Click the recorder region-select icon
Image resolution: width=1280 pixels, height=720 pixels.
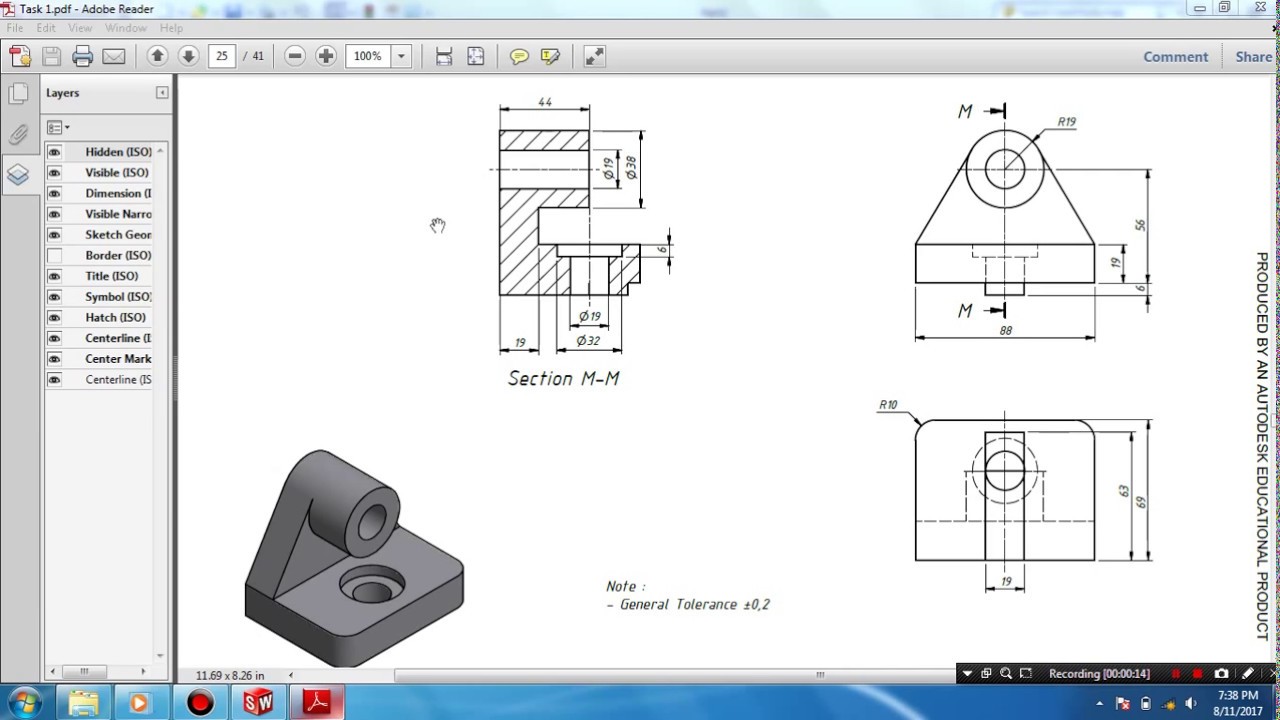1025,674
